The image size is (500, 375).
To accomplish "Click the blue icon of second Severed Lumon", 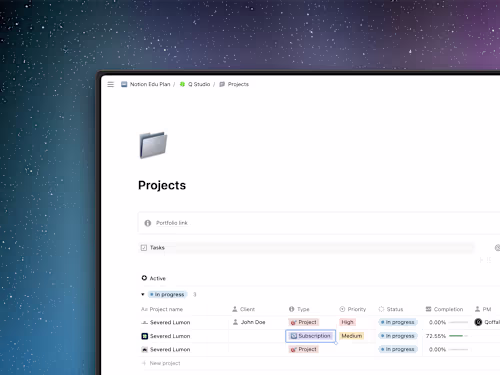I will pos(145,336).
